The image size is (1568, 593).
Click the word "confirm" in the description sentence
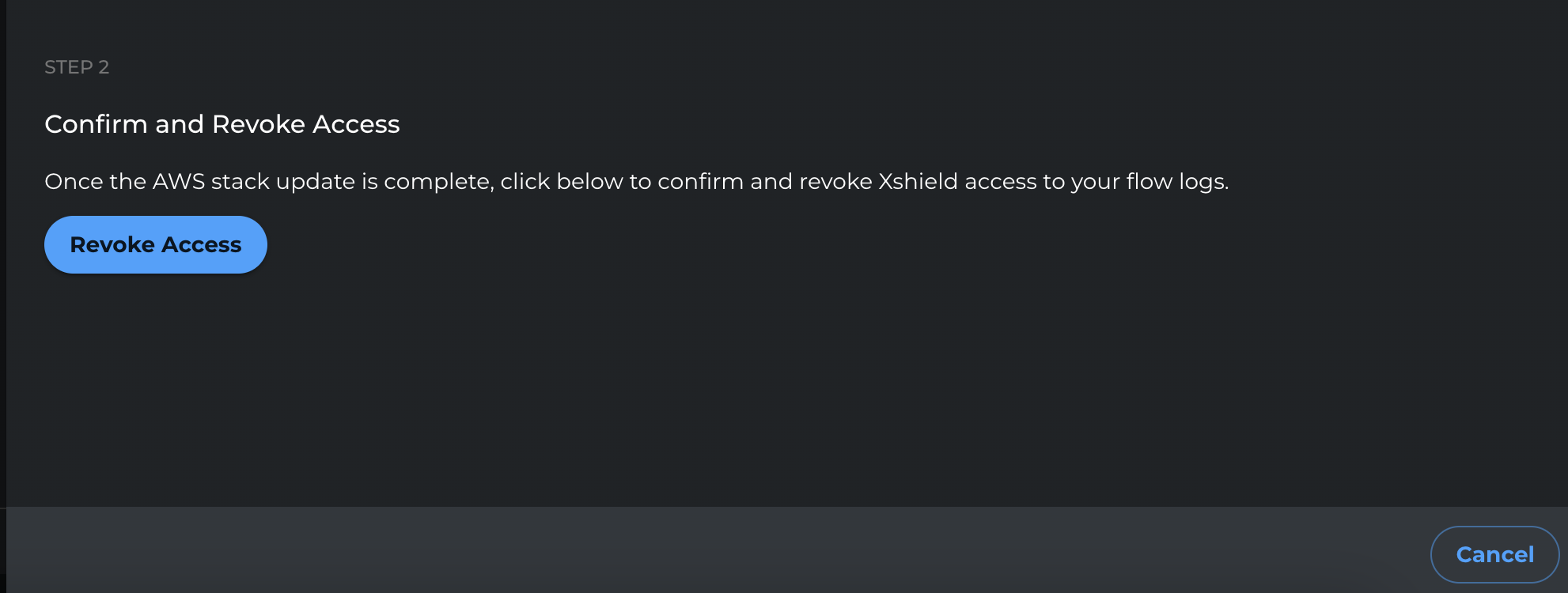coord(700,182)
